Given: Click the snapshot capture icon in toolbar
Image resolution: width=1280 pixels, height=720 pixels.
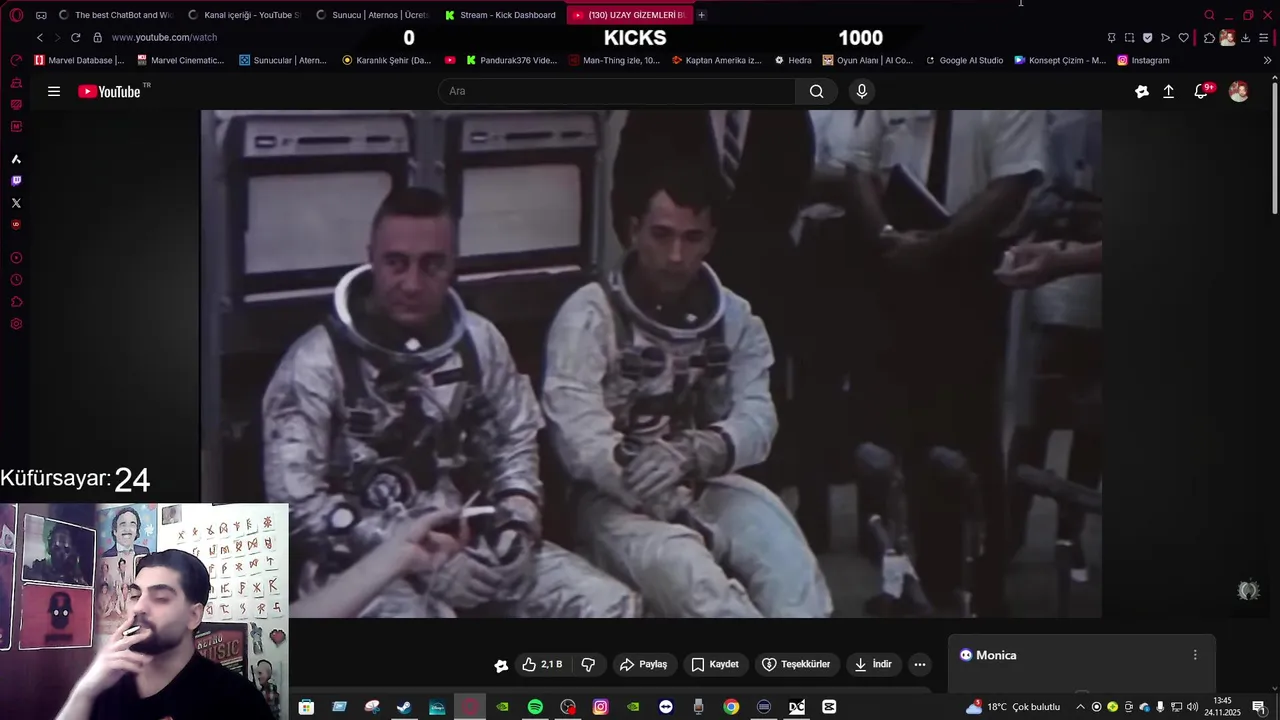Looking at the screenshot, I should click(1129, 38).
